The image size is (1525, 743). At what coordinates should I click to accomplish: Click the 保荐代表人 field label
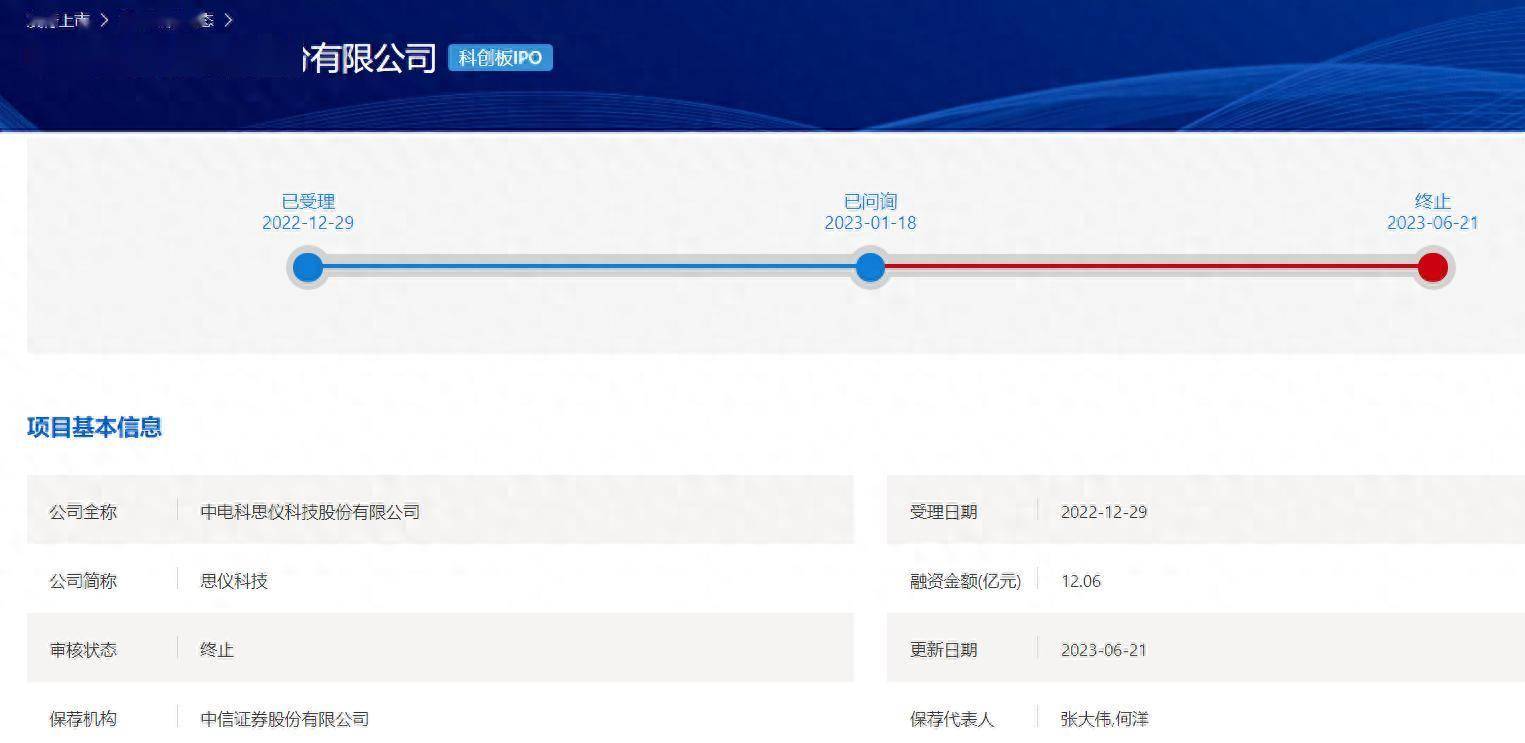[952, 719]
